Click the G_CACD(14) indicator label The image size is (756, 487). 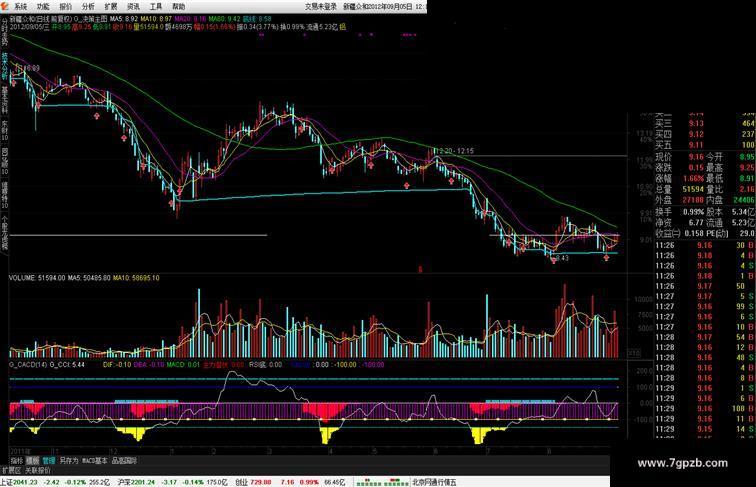[x=28, y=365]
